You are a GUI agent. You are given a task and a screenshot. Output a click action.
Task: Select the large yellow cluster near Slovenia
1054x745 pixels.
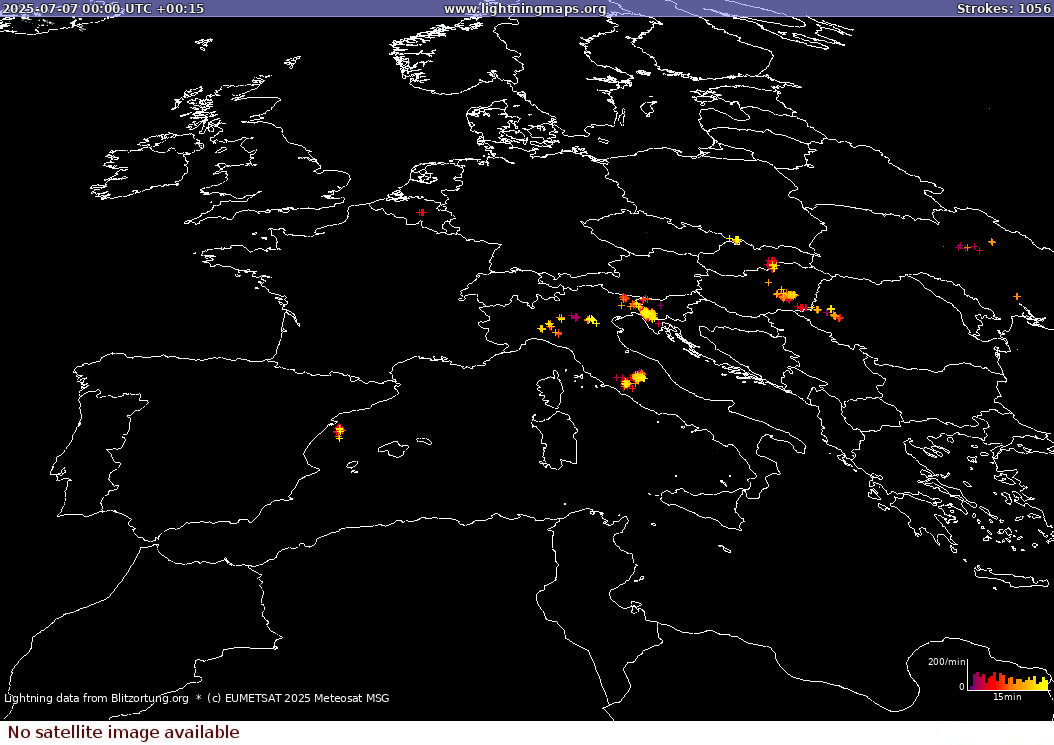click(649, 314)
